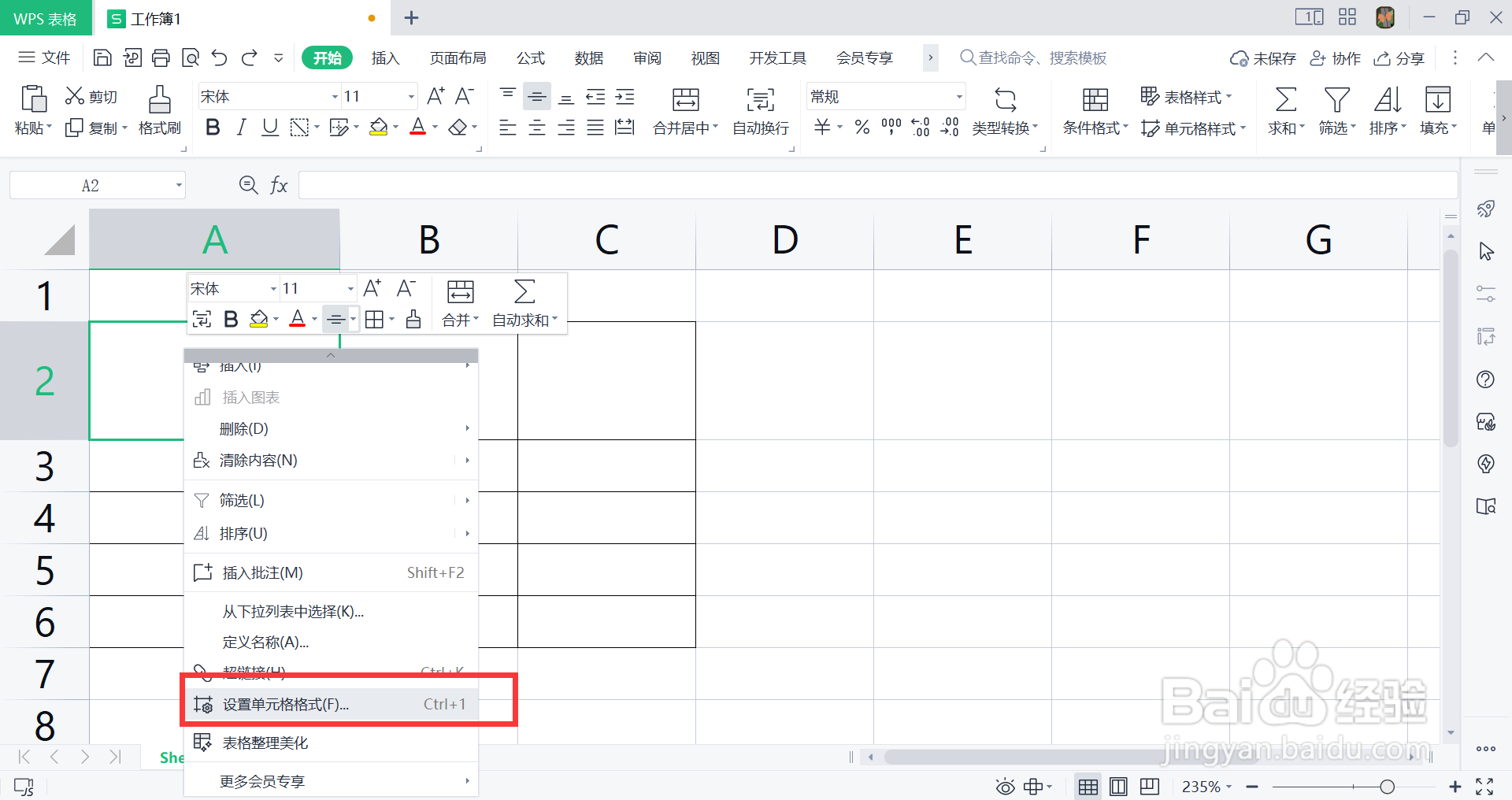Toggle center horizontal alignment

tap(537, 127)
